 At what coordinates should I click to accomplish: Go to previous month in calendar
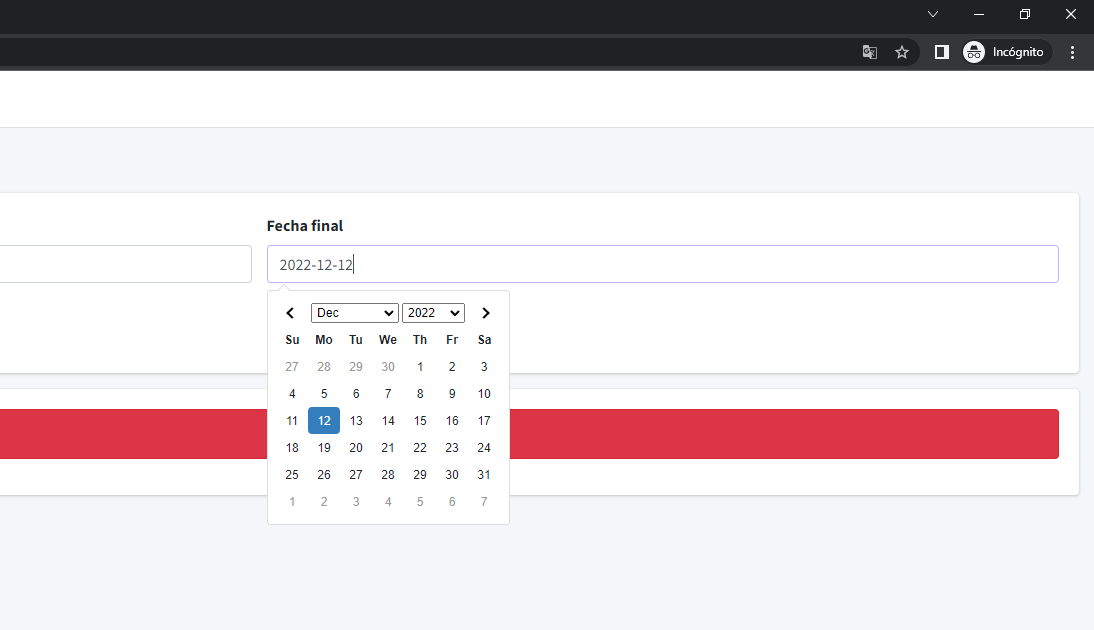click(290, 313)
